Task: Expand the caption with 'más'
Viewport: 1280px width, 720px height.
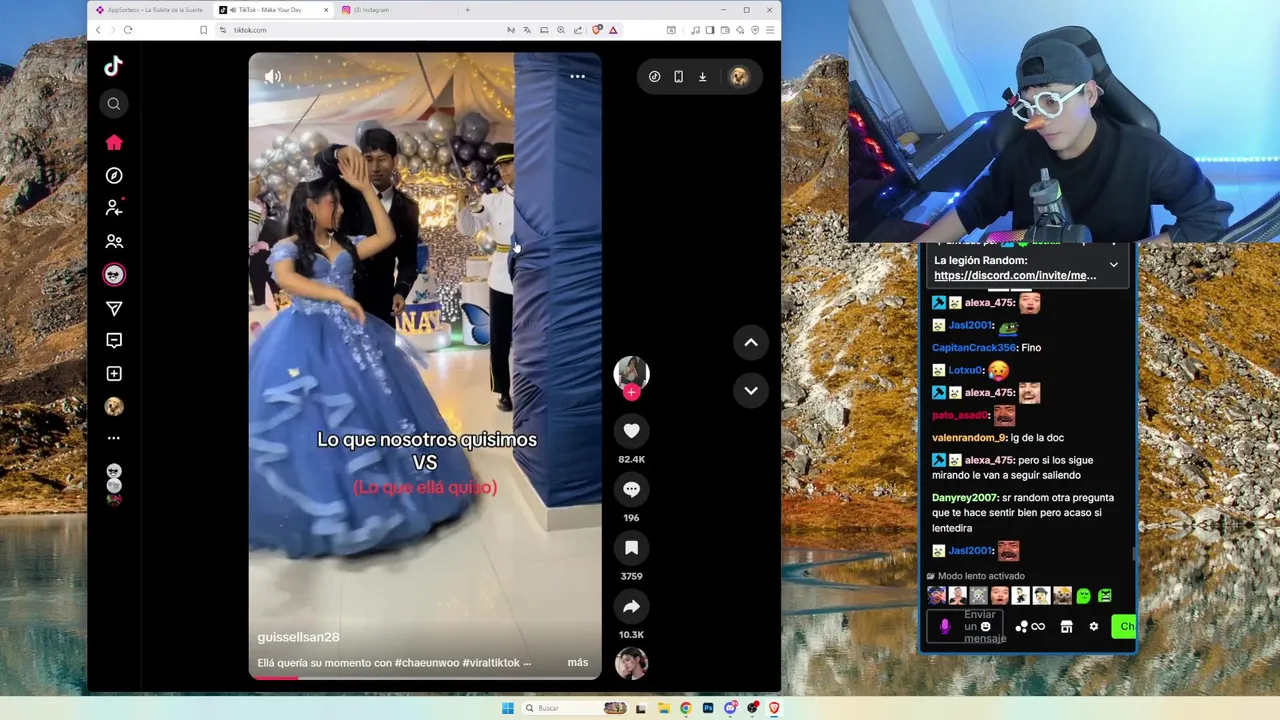Action: click(578, 662)
